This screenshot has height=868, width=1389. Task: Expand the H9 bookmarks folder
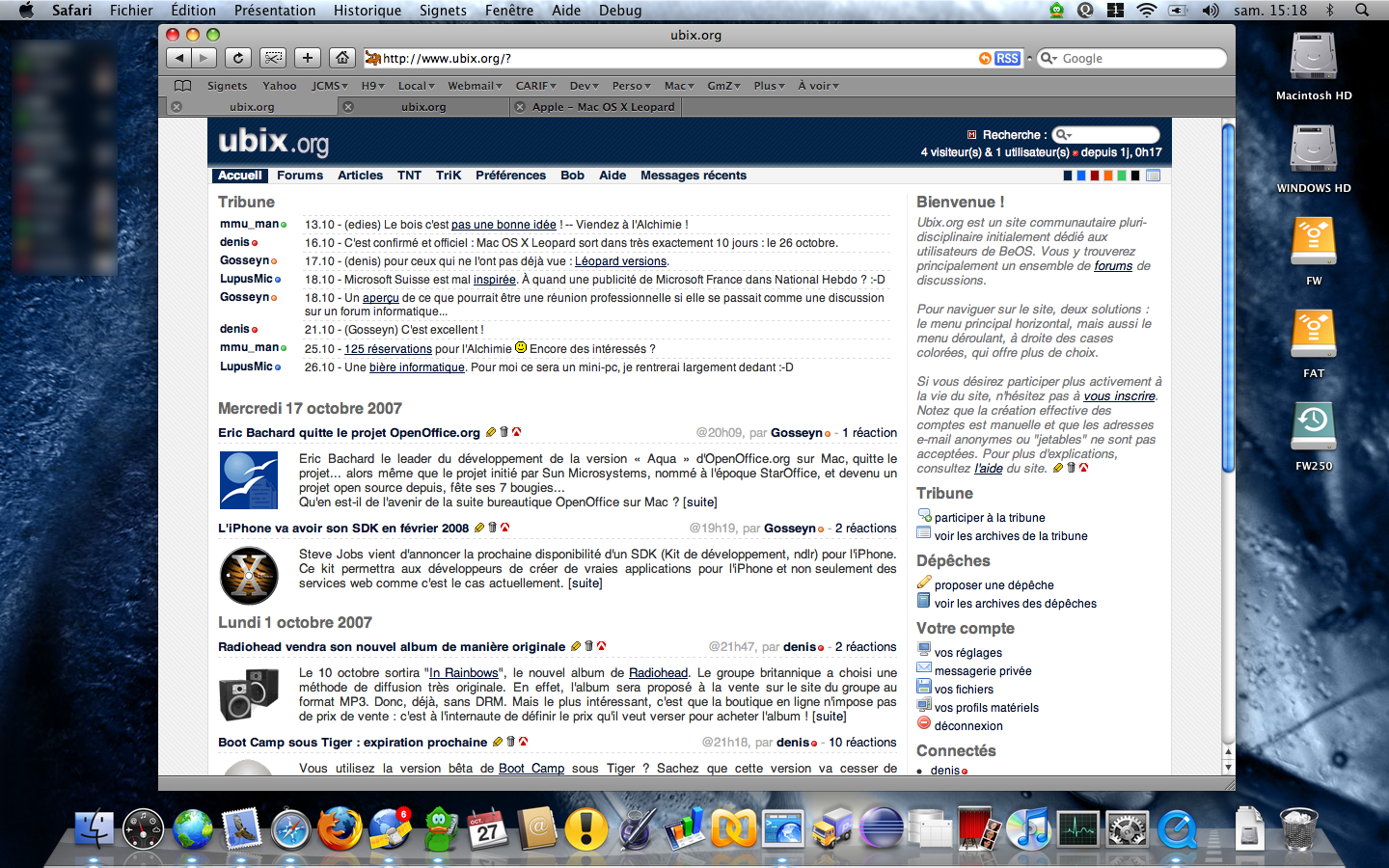pyautogui.click(x=372, y=86)
